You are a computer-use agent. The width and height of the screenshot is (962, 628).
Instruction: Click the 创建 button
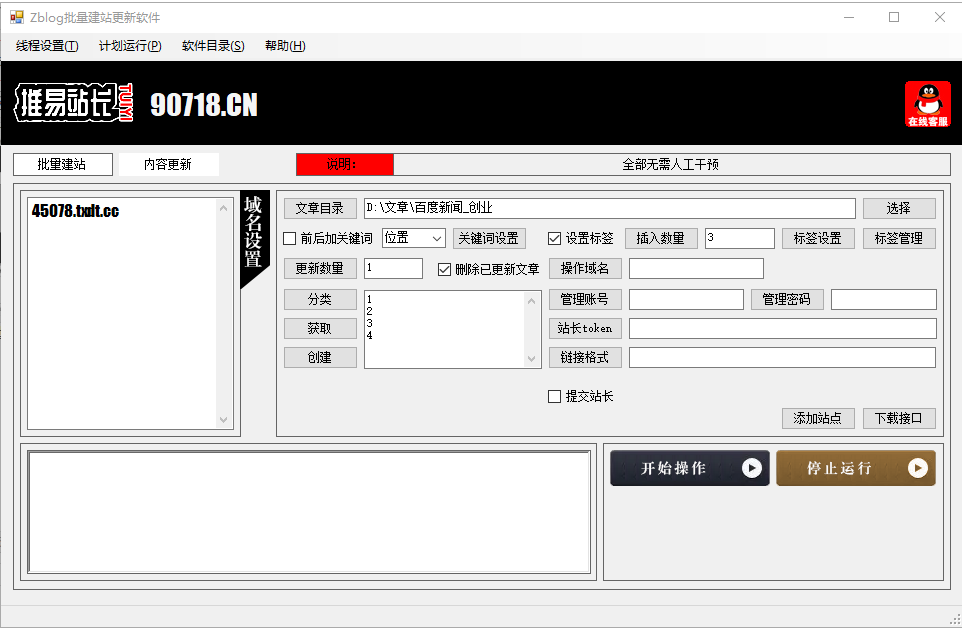(x=320, y=358)
